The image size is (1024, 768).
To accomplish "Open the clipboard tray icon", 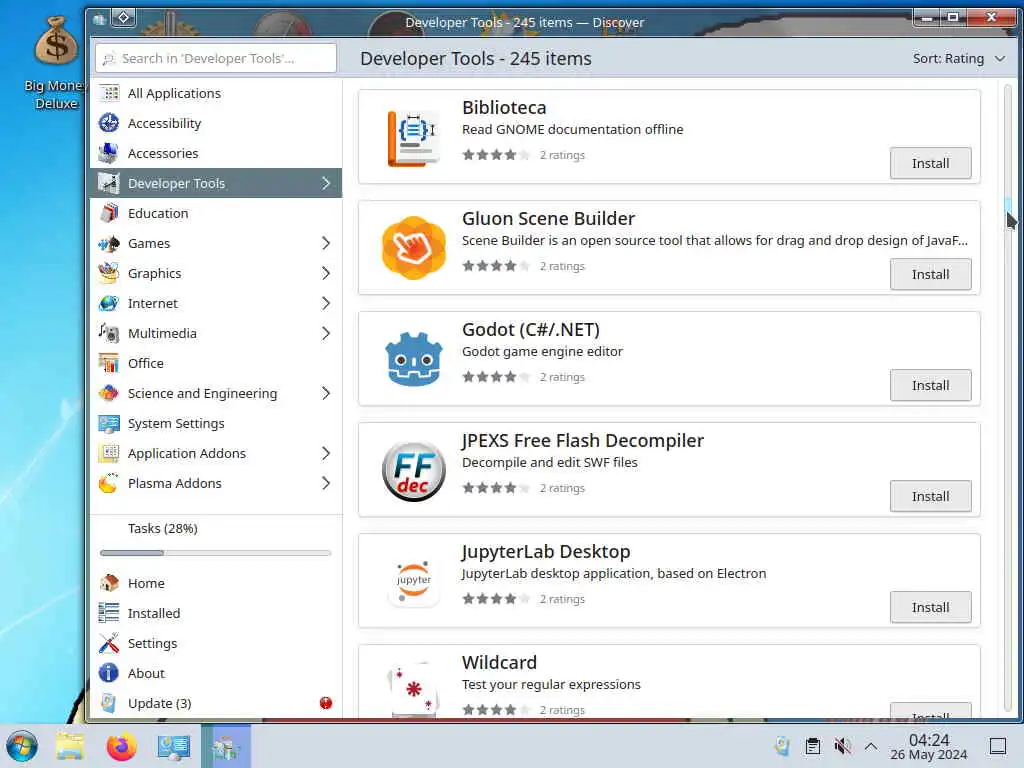I will coord(812,746).
